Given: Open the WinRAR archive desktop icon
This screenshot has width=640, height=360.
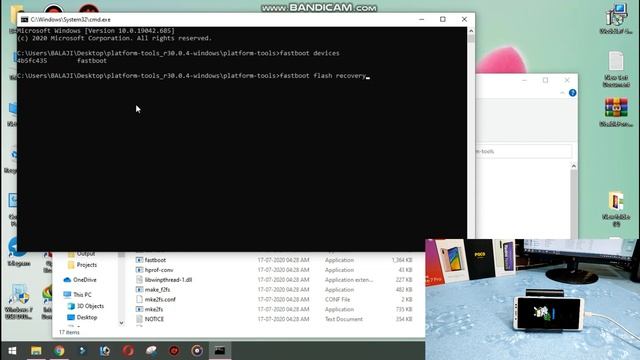Looking at the screenshot, I should [x=616, y=112].
